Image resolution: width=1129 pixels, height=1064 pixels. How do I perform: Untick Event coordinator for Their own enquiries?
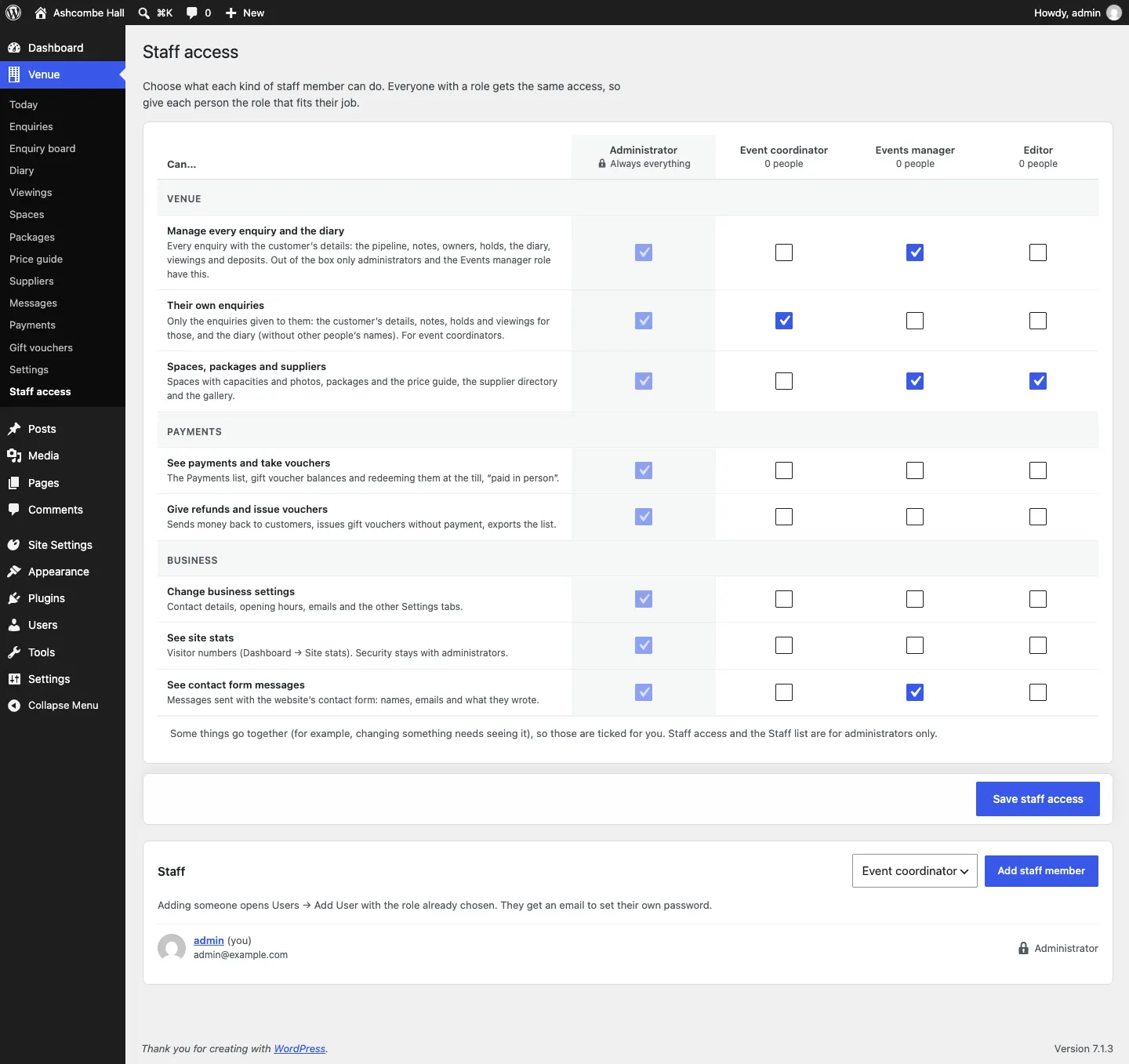pyautogui.click(x=784, y=321)
